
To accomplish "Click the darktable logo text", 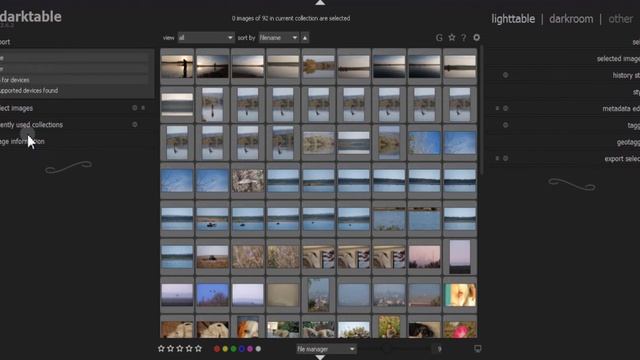I will 31,17.
